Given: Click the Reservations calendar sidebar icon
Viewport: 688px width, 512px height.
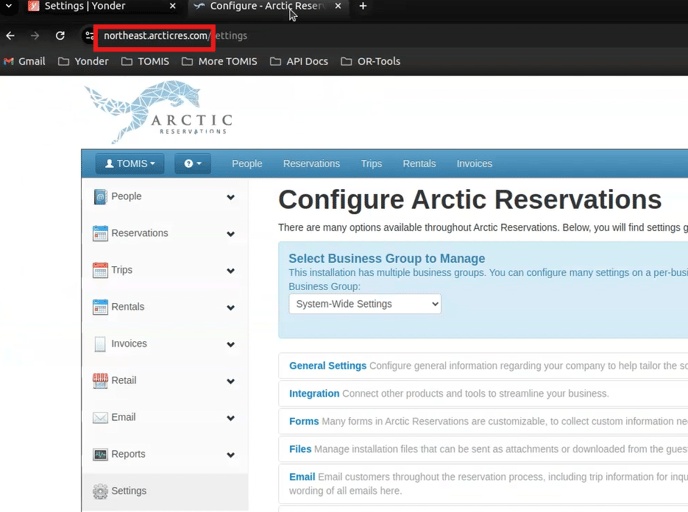Looking at the screenshot, I should click(x=100, y=233).
